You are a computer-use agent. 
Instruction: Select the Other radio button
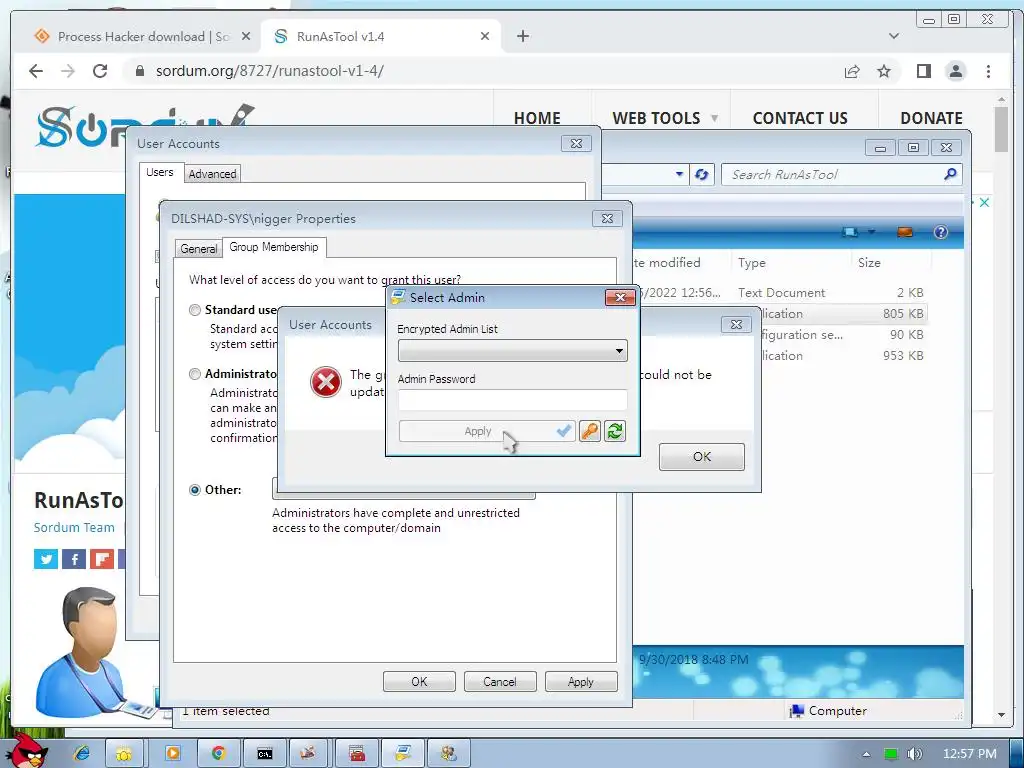click(195, 490)
